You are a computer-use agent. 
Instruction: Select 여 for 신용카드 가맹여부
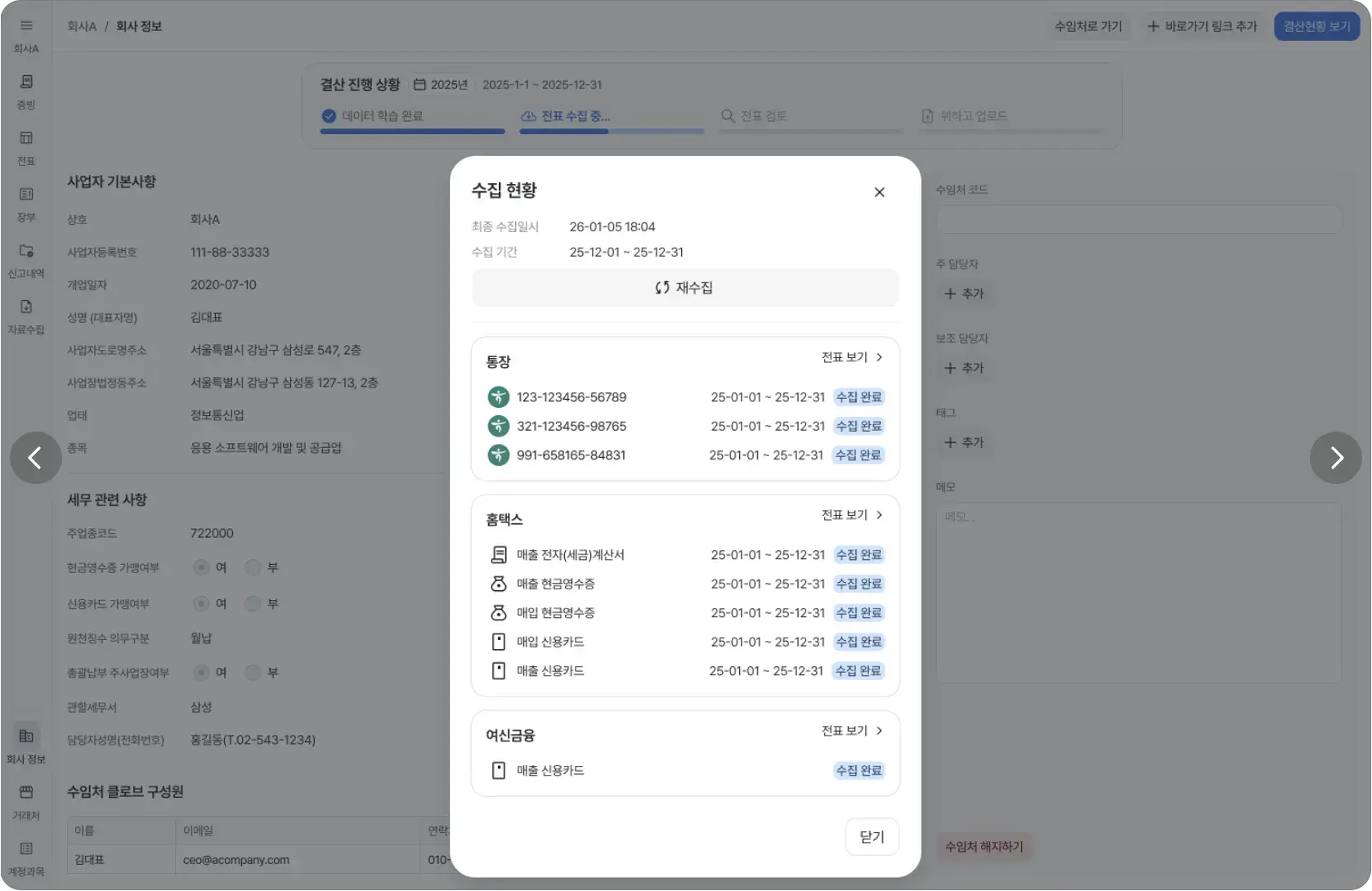(x=201, y=604)
